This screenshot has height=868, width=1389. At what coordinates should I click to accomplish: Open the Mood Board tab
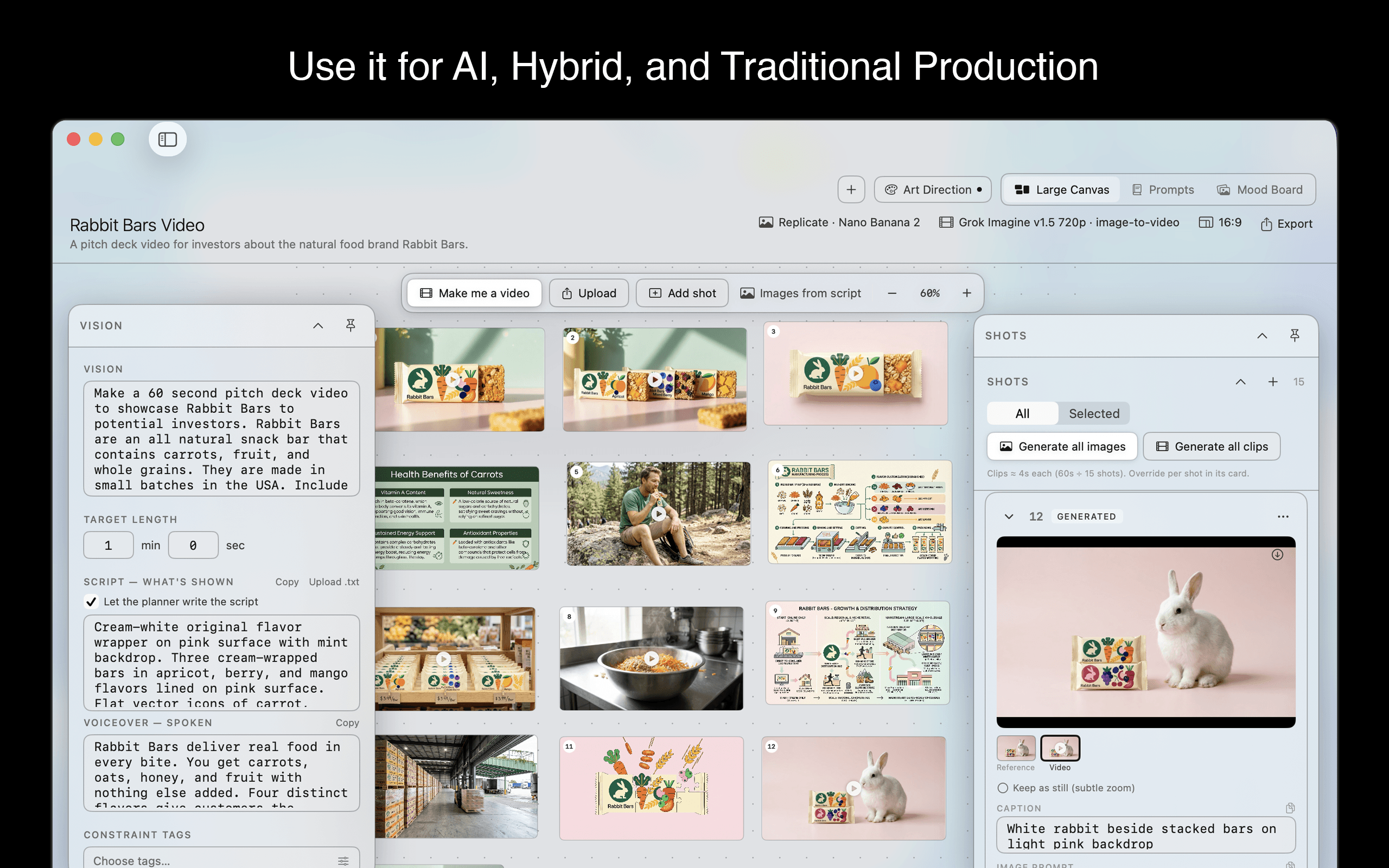[1259, 189]
